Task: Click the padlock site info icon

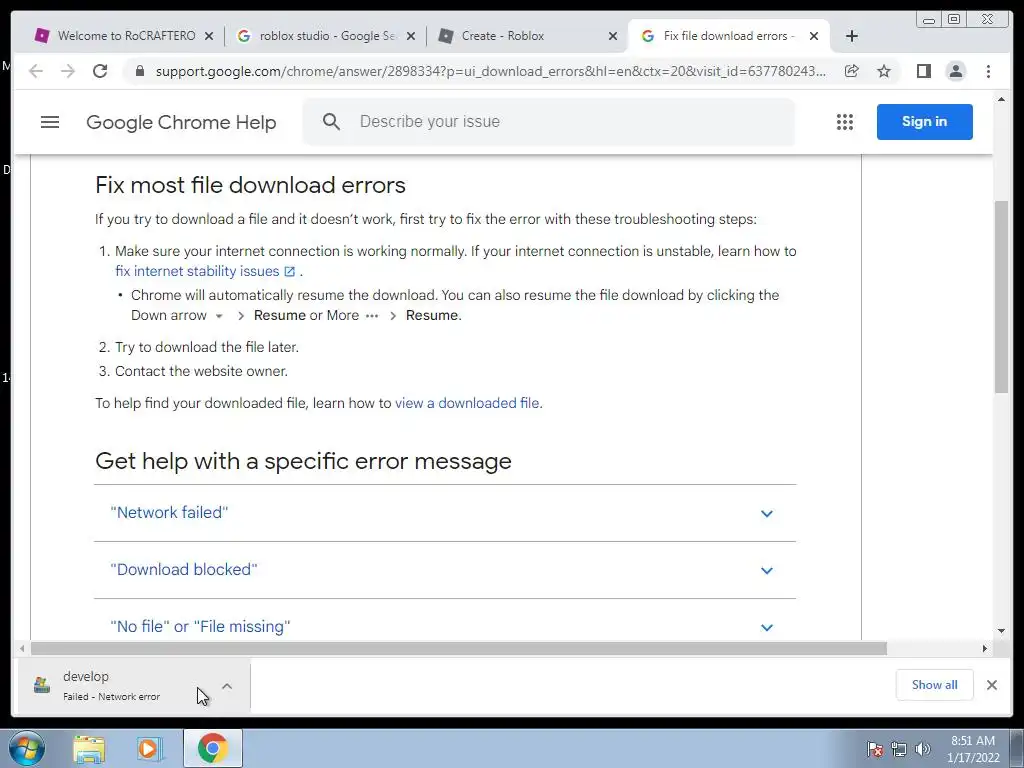Action: [139, 71]
